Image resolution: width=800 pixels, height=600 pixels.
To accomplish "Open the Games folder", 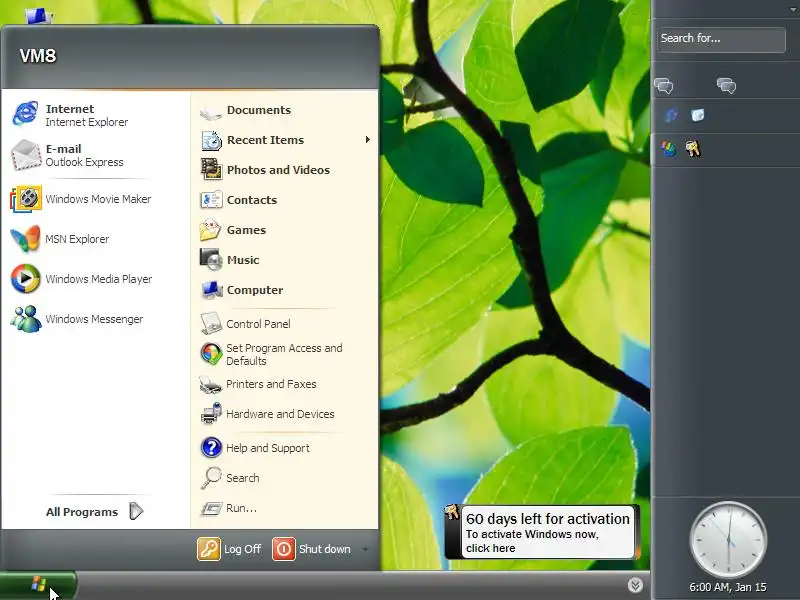I will (233, 230).
